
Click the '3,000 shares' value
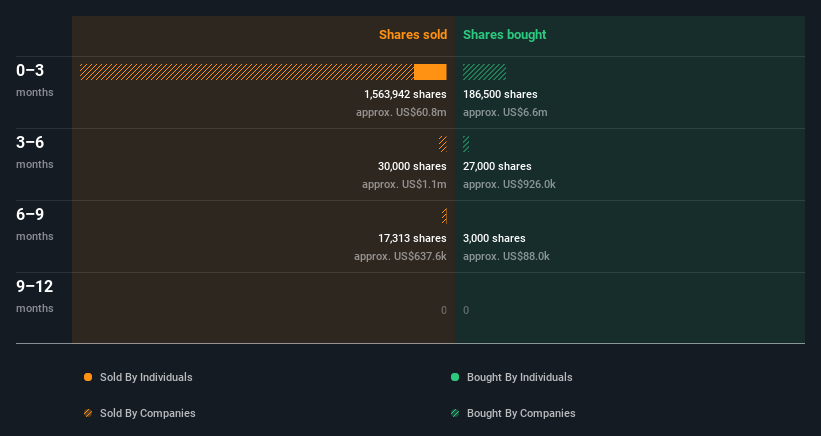click(494, 238)
